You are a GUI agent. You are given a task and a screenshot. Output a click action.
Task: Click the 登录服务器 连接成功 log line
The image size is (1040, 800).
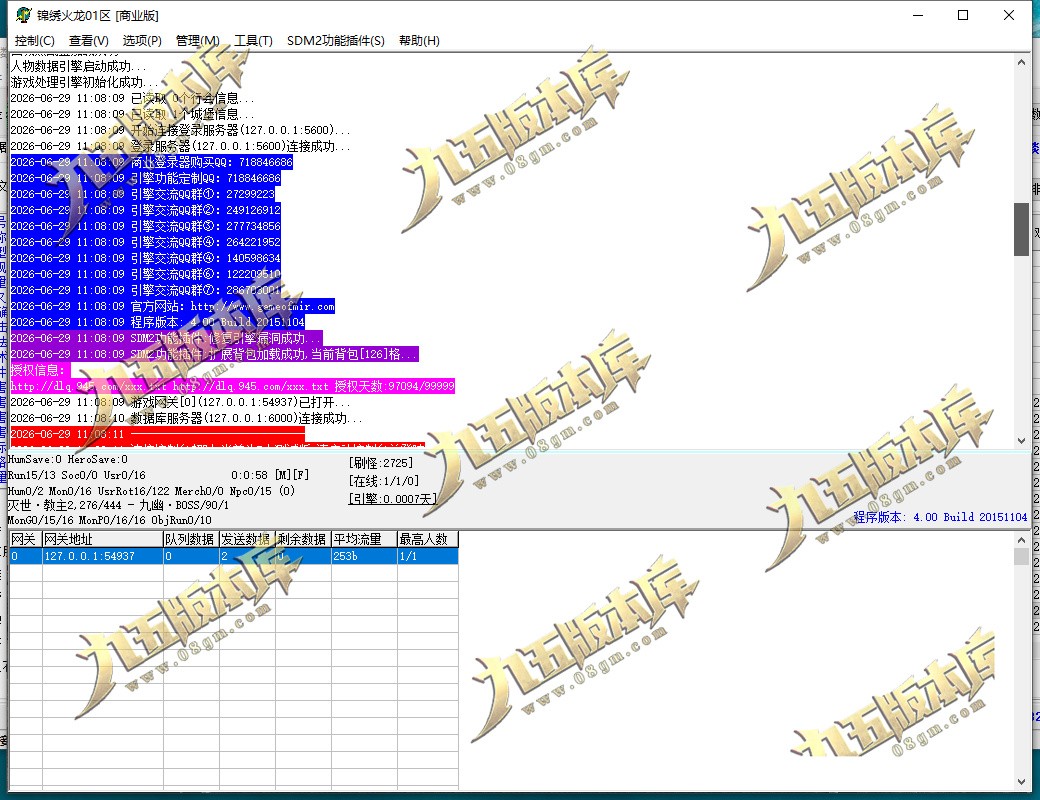(x=180, y=146)
